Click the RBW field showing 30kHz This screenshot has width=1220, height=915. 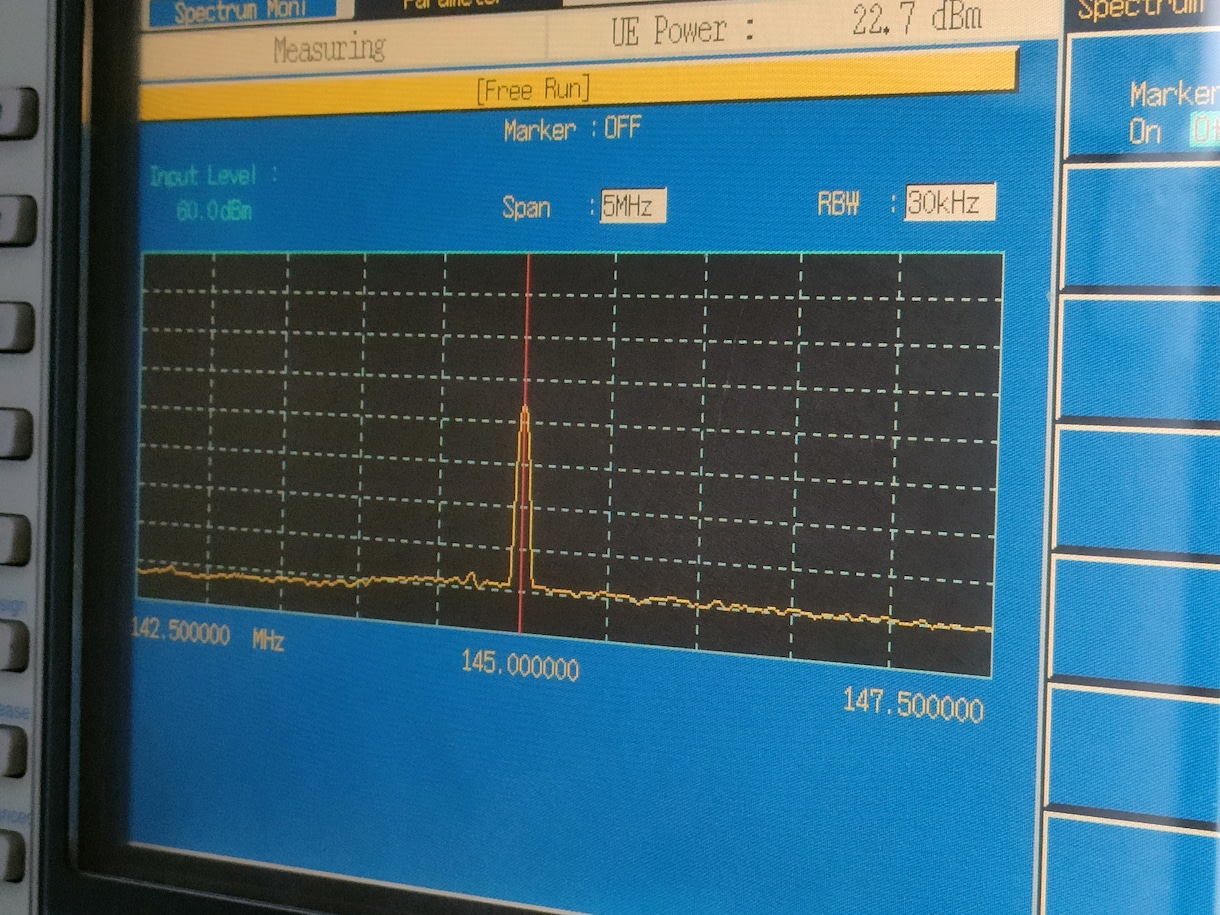(x=949, y=202)
